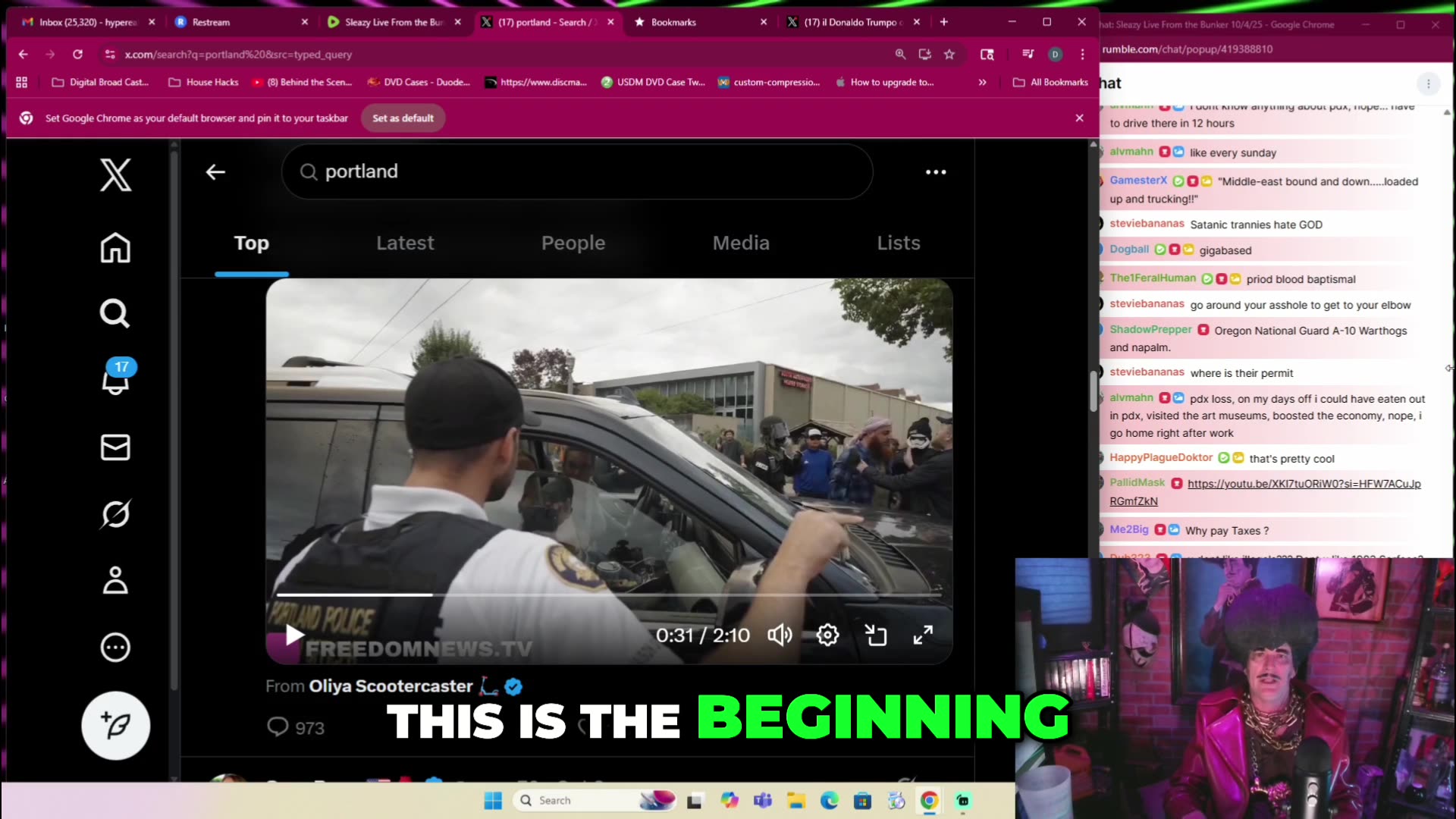Click the Set as default button
Screen dimensions: 1456x819
pyautogui.click(x=403, y=118)
